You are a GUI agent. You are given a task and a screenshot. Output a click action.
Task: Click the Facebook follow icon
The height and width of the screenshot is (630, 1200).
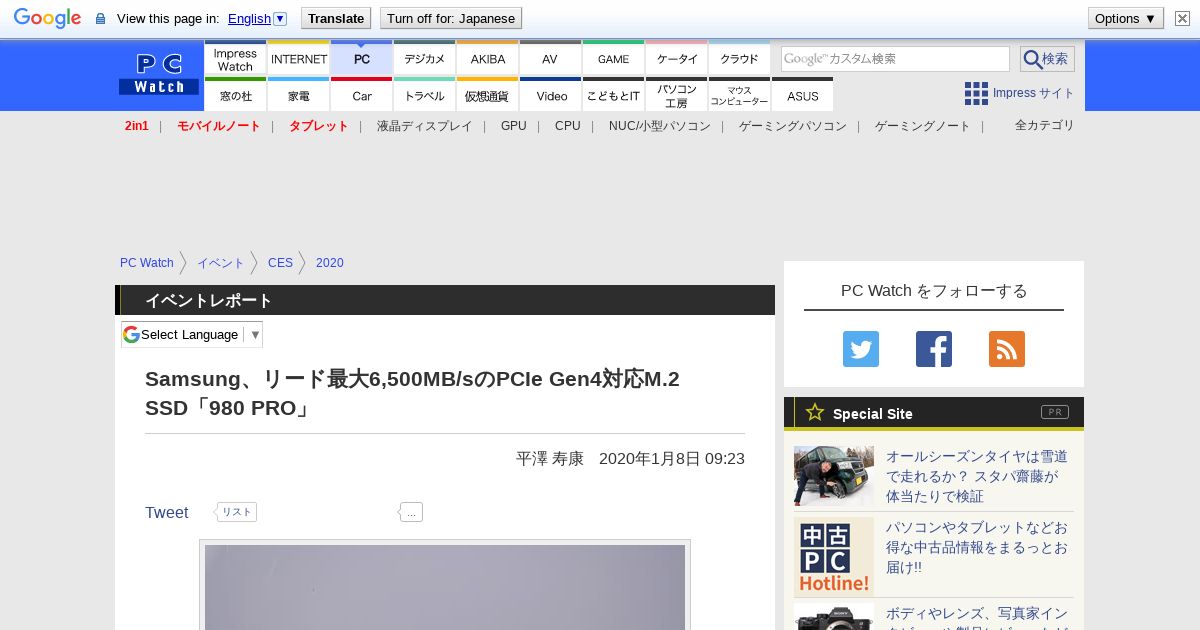(x=934, y=349)
